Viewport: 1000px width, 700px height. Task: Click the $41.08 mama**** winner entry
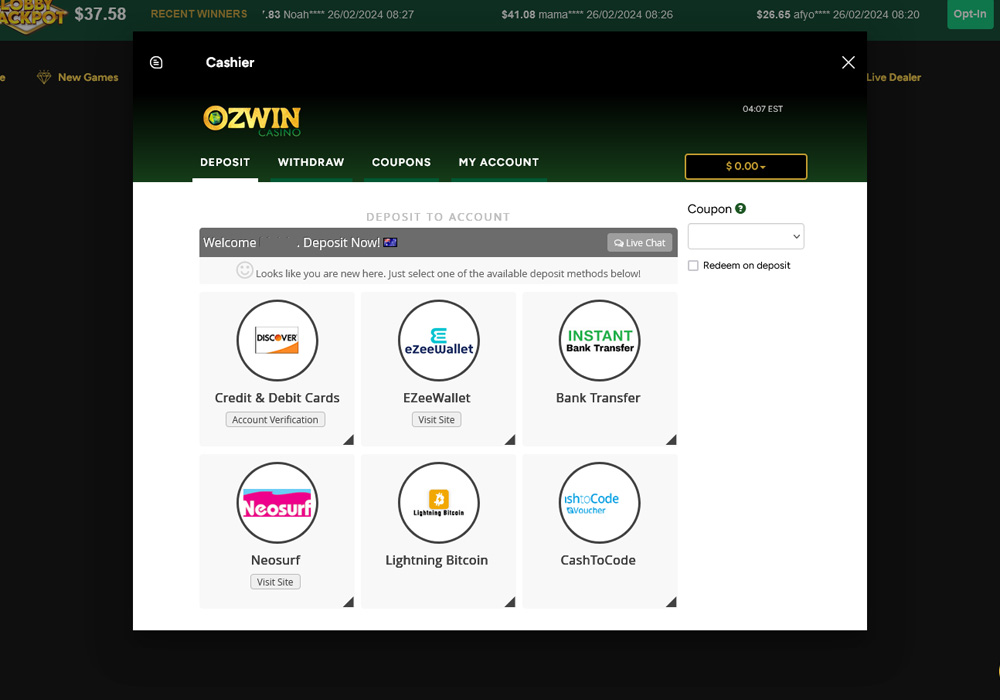[587, 15]
